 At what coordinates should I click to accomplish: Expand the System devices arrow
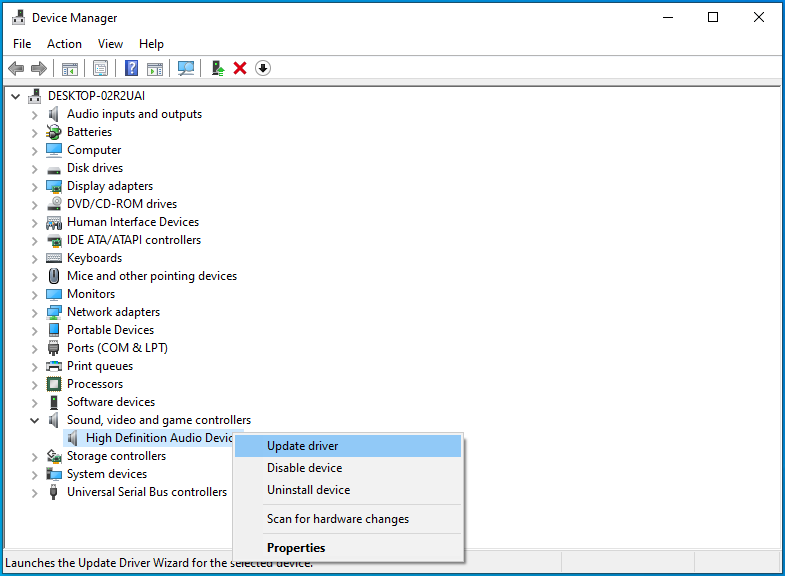tap(34, 475)
